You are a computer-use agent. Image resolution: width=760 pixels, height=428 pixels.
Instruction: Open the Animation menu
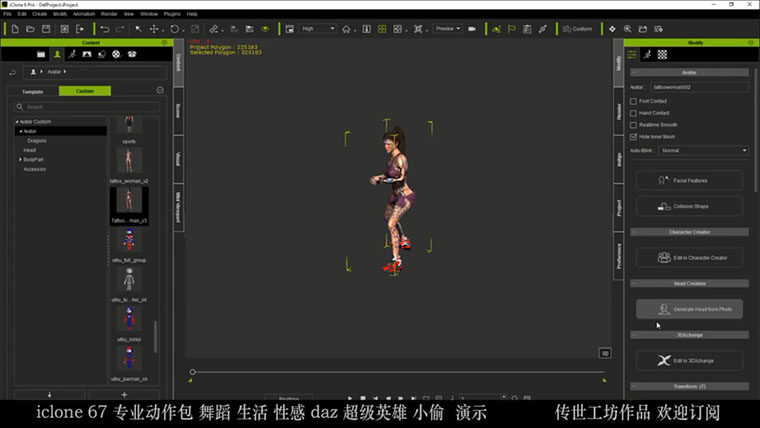tap(84, 14)
